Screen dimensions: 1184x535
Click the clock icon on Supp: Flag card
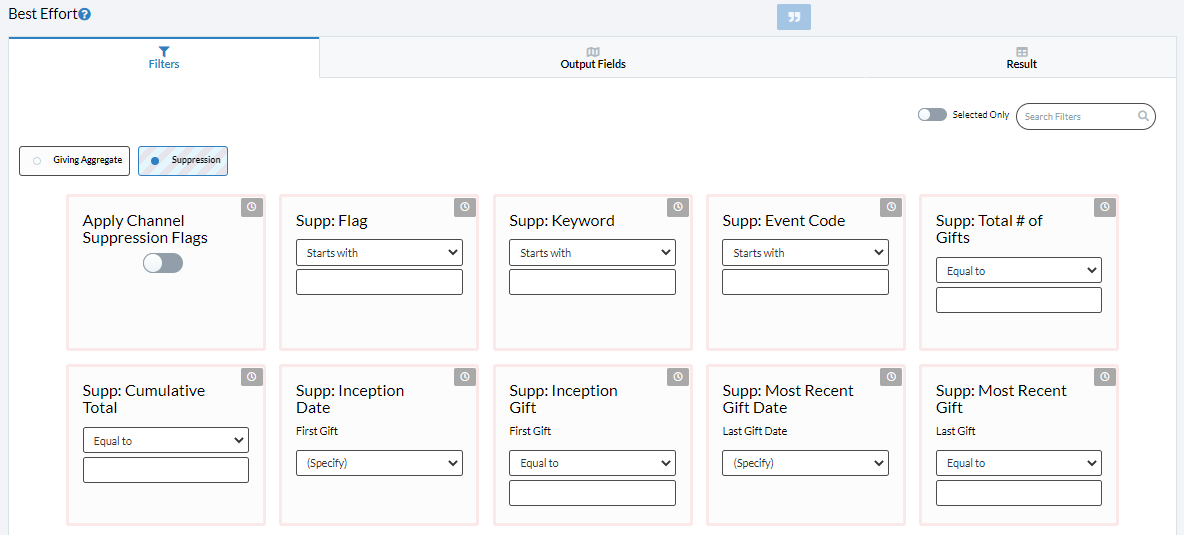tap(465, 206)
